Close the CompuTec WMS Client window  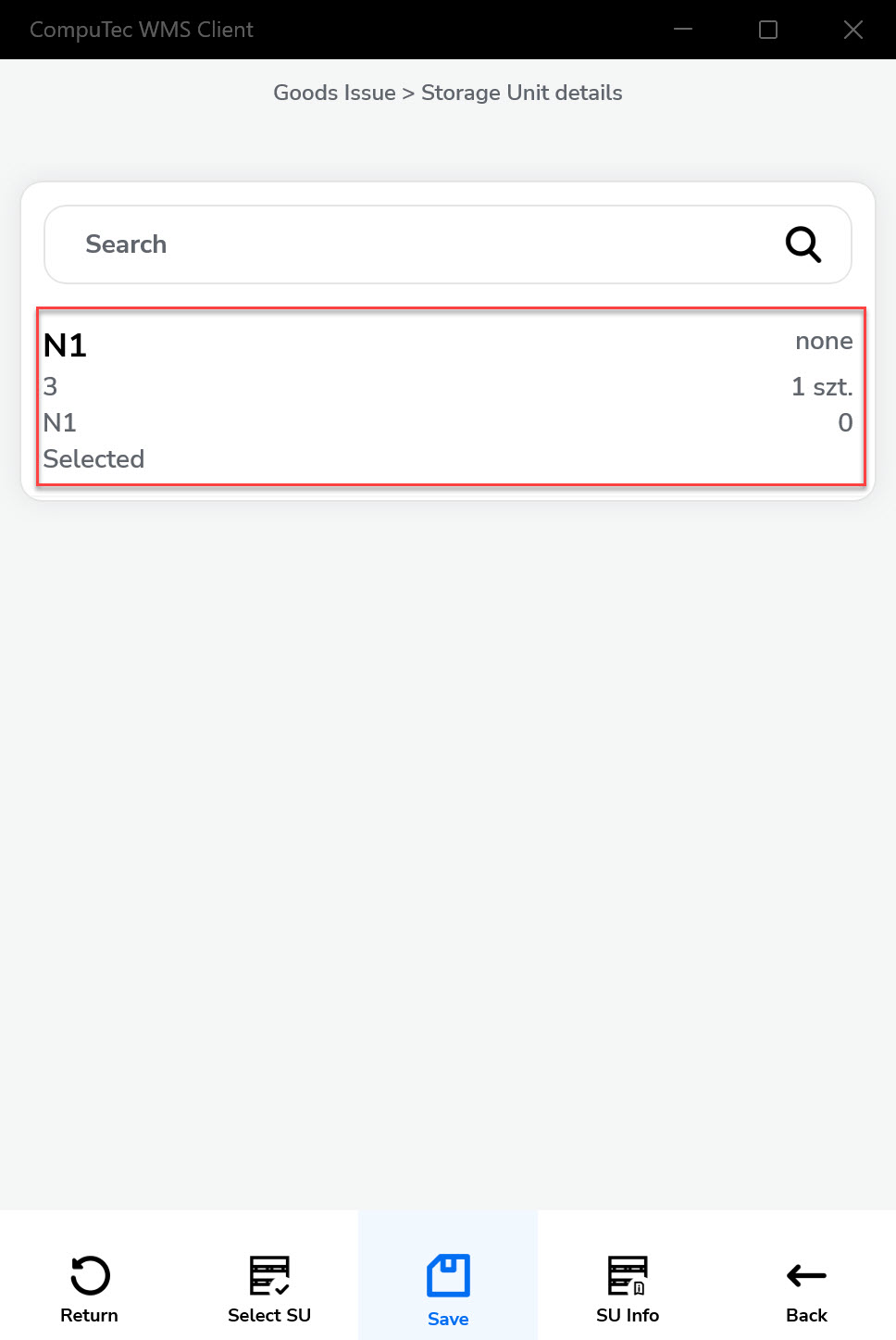[x=853, y=30]
